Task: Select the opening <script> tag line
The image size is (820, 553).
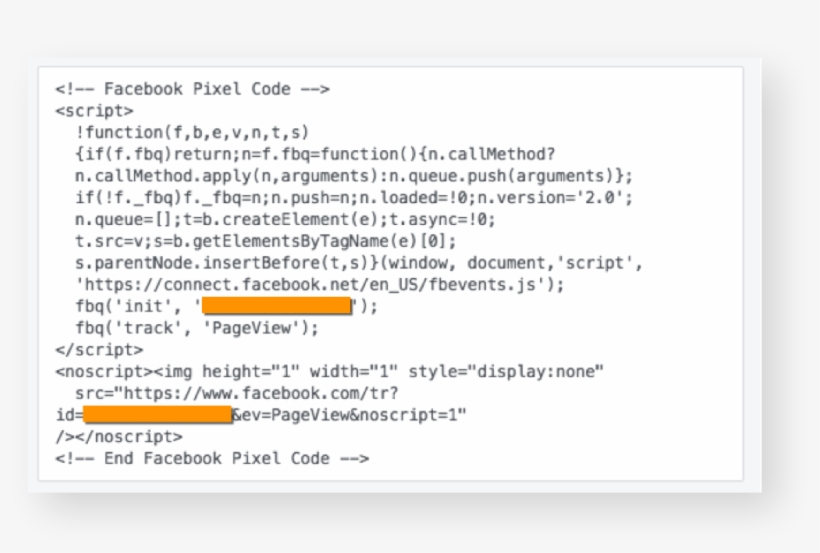Action: (95, 111)
